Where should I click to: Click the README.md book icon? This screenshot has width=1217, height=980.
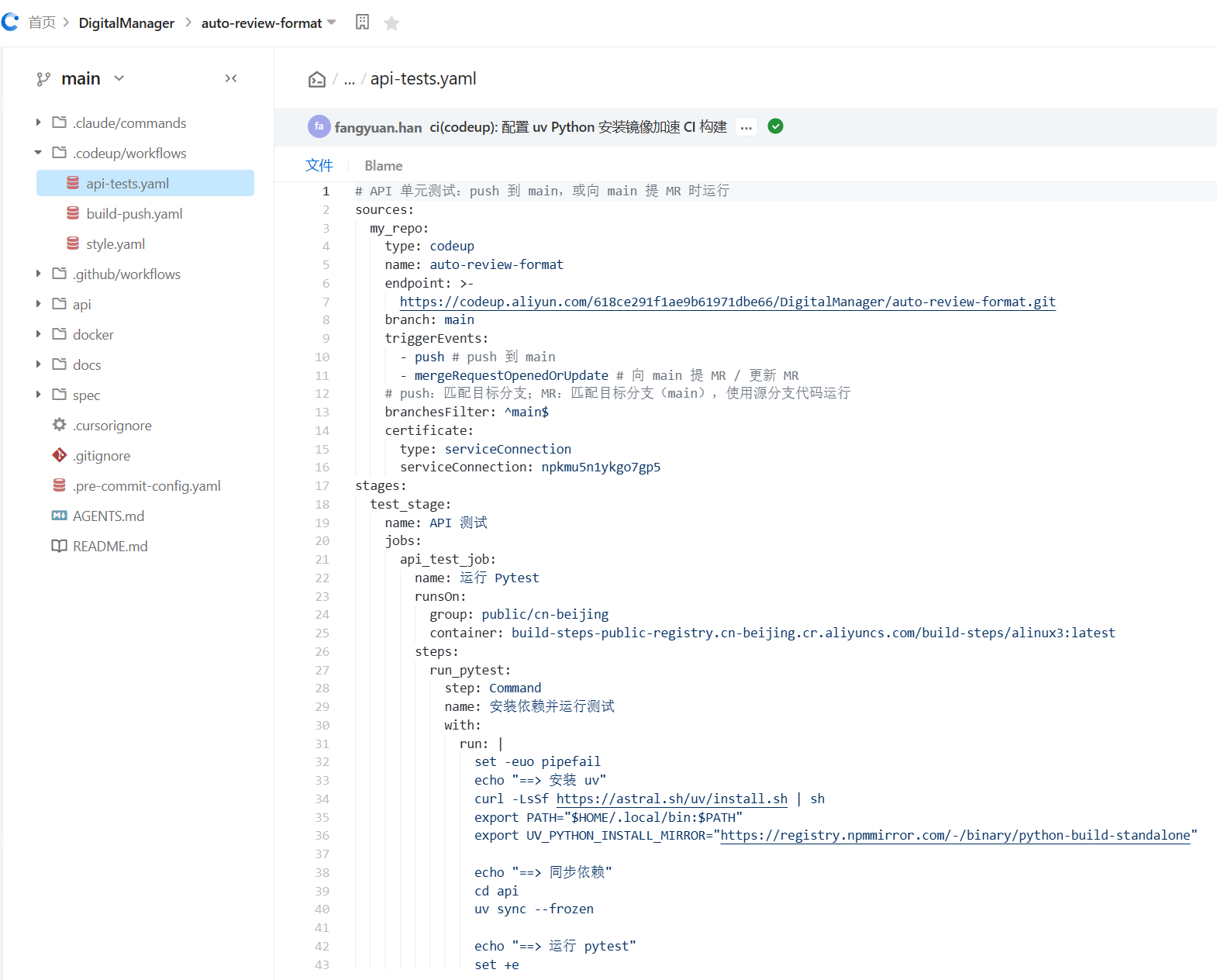(x=59, y=546)
